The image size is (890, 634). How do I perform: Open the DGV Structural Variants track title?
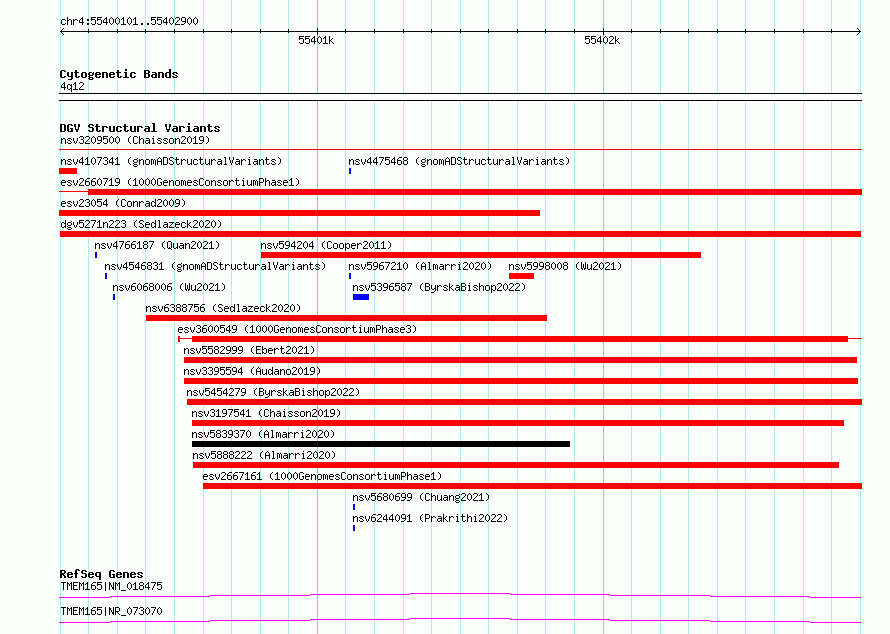[140, 128]
